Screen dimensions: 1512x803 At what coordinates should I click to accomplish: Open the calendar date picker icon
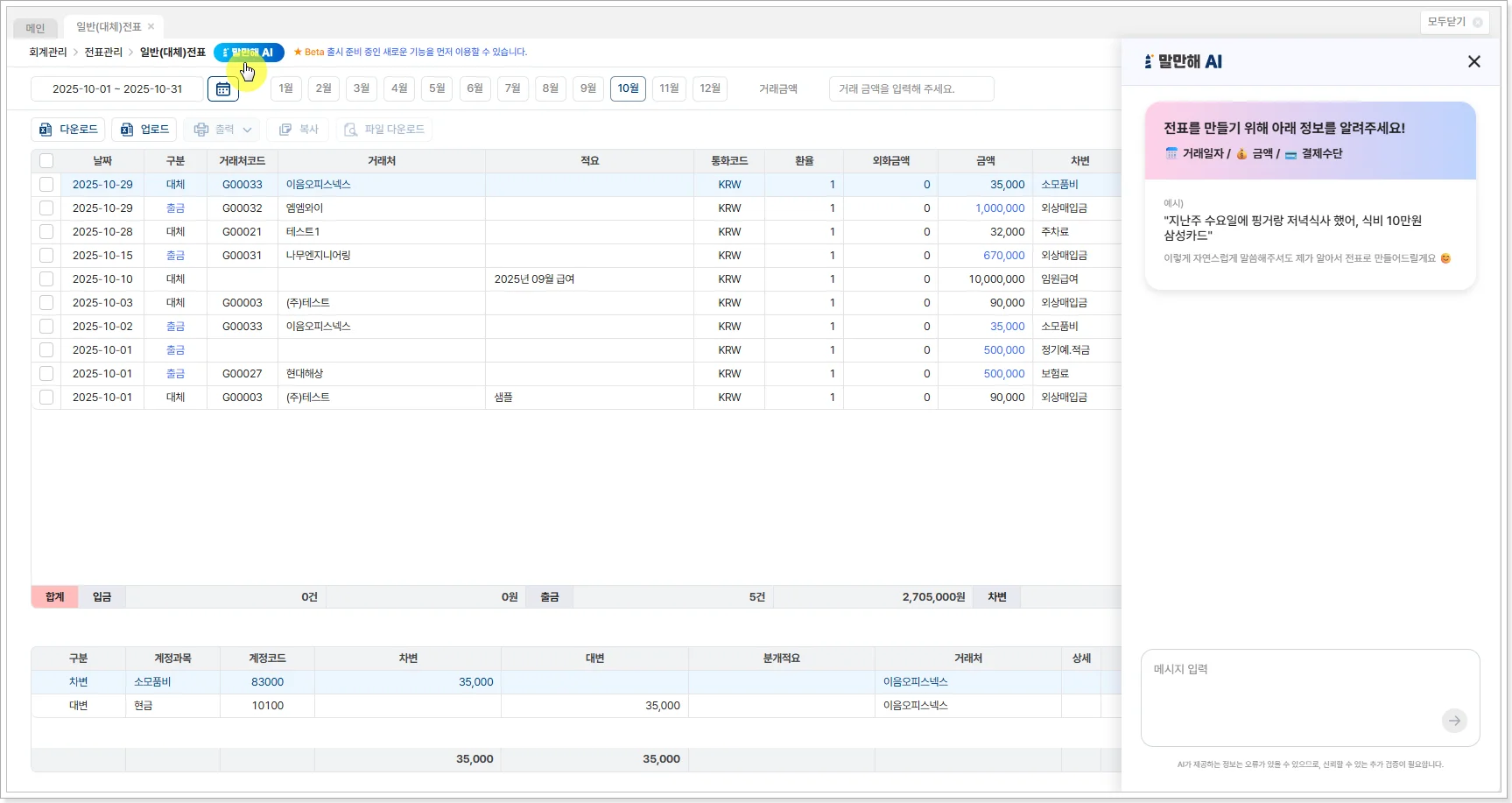(223, 89)
